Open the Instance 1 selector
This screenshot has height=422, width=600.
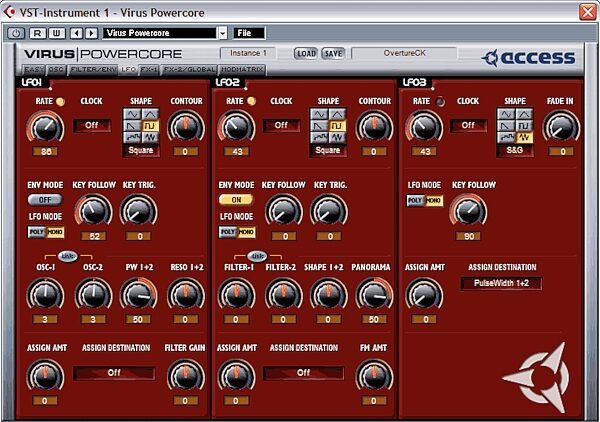(248, 53)
